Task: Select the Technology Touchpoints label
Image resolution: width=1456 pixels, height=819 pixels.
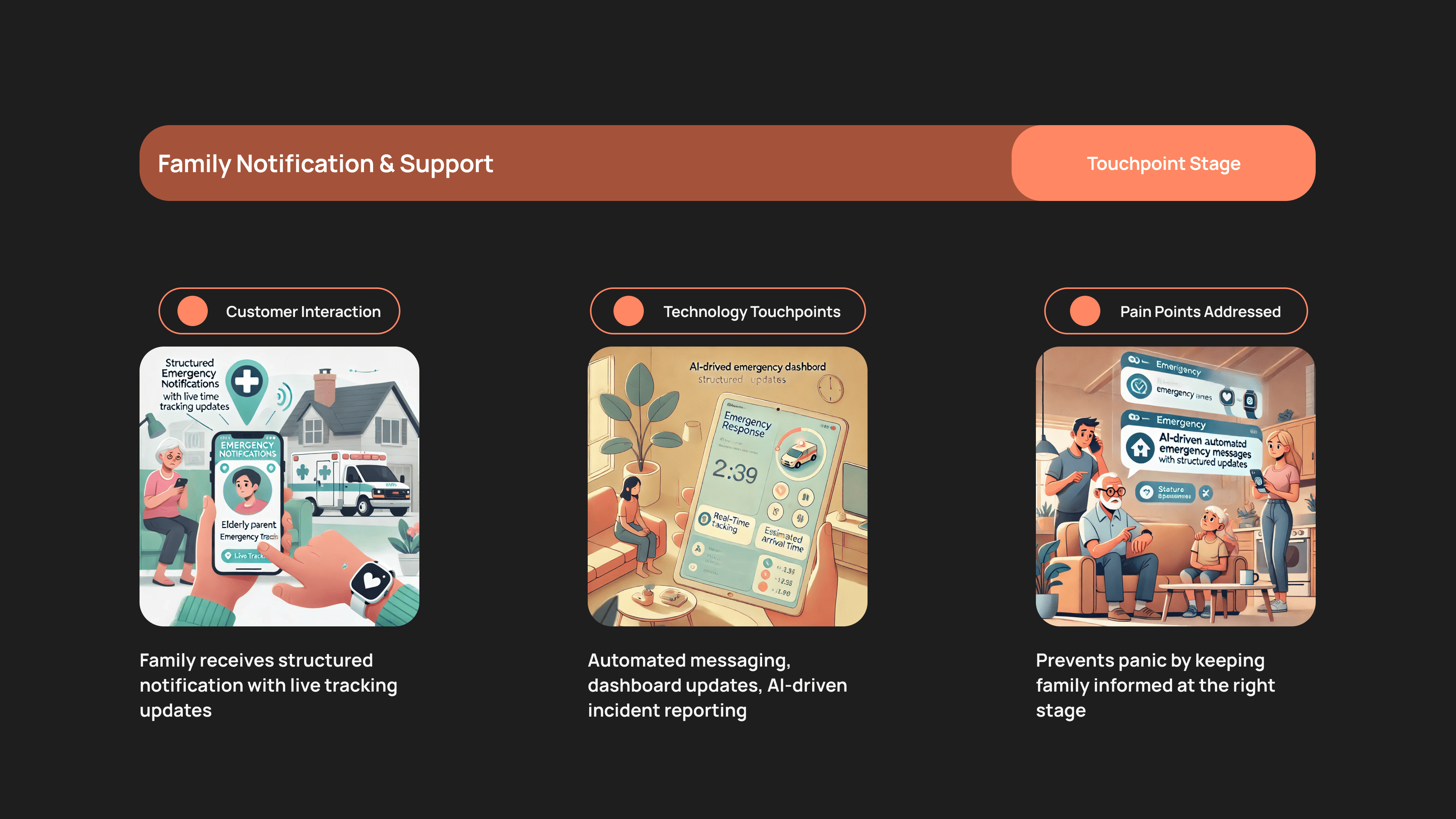Action: [752, 311]
